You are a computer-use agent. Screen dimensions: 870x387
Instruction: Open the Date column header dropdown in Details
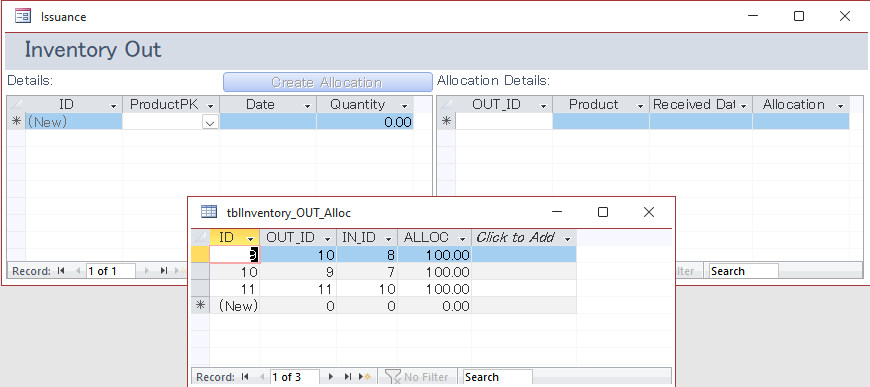click(307, 105)
